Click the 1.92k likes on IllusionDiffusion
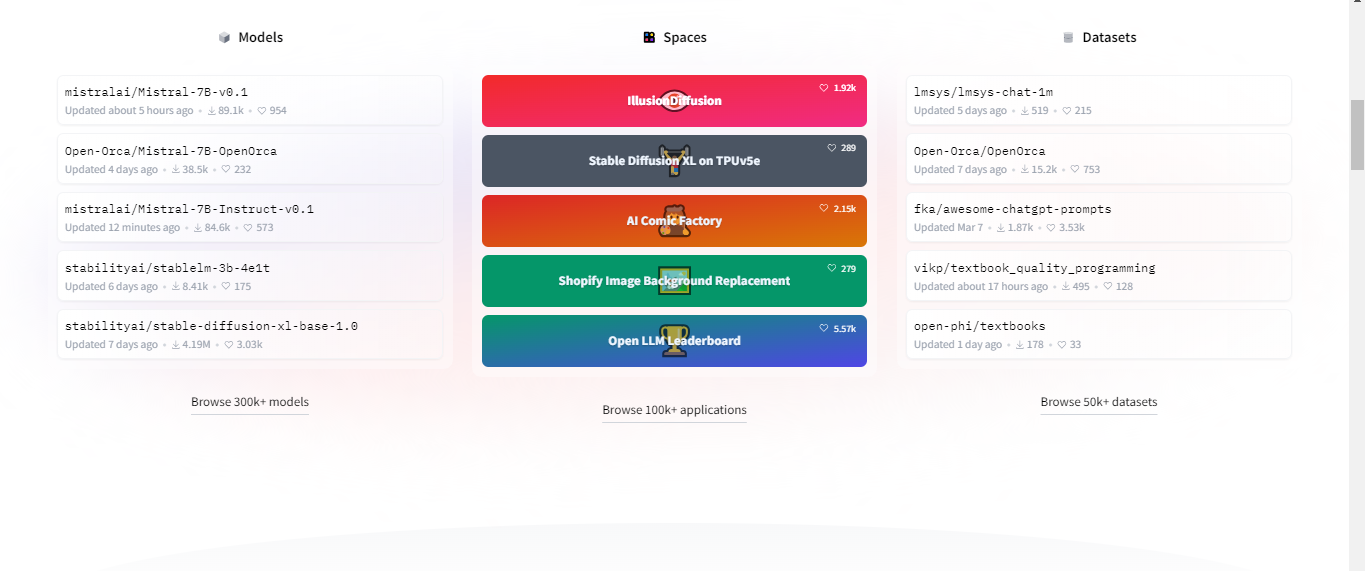 (845, 88)
